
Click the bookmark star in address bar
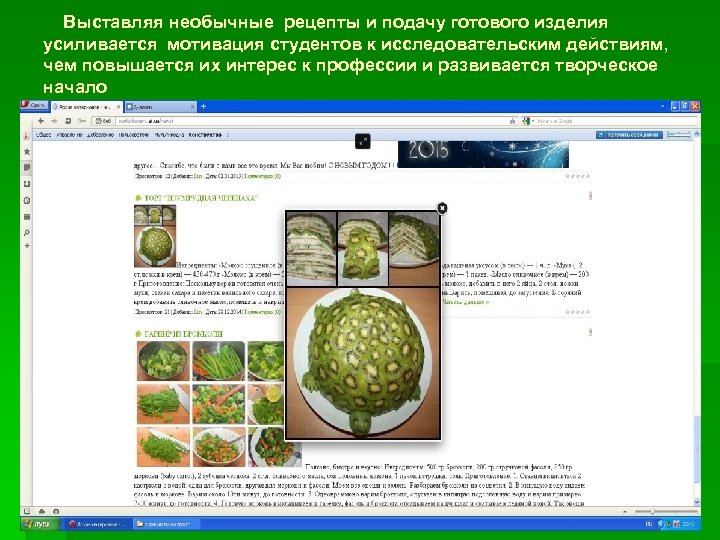click(512, 121)
